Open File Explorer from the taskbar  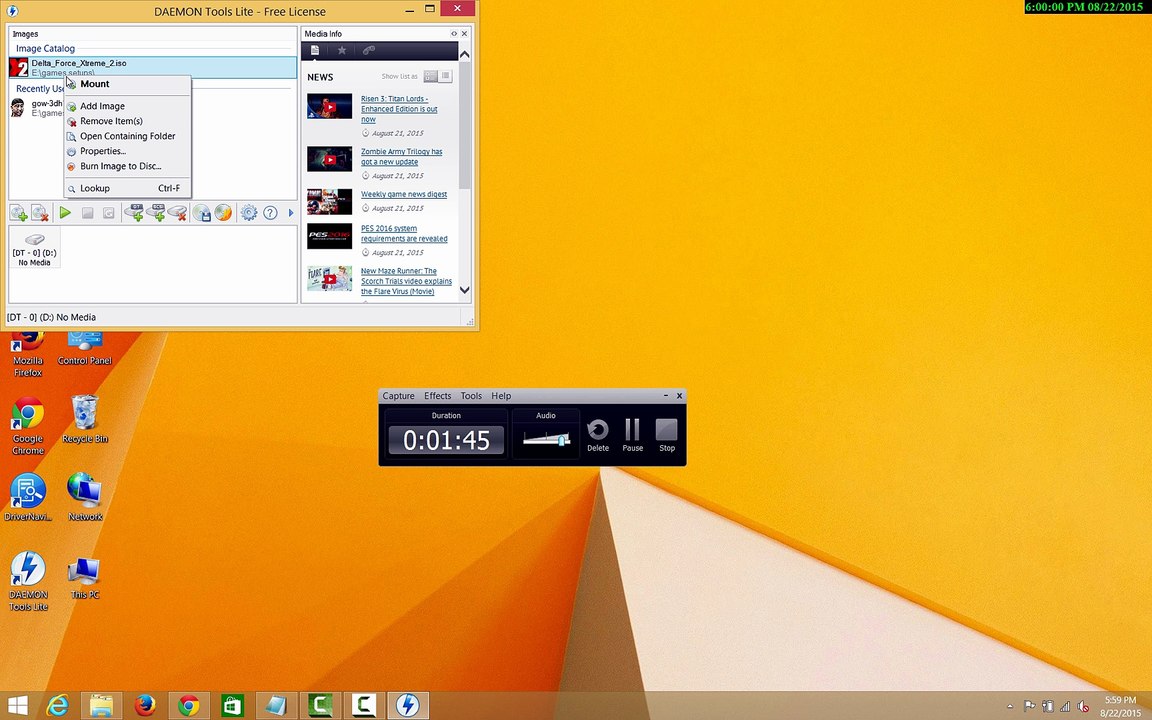[101, 706]
